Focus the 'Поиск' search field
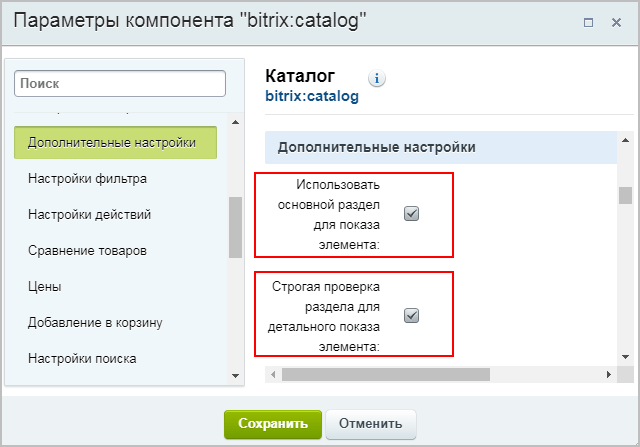Screen dimensions: 640x447 click(x=120, y=83)
